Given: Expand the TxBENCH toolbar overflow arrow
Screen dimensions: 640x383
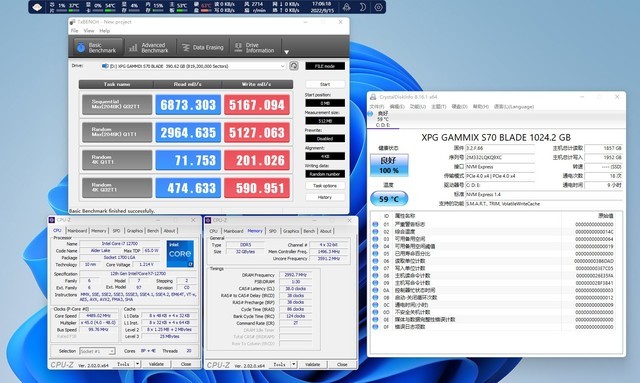Looking at the screenshot, I should [x=287, y=52].
